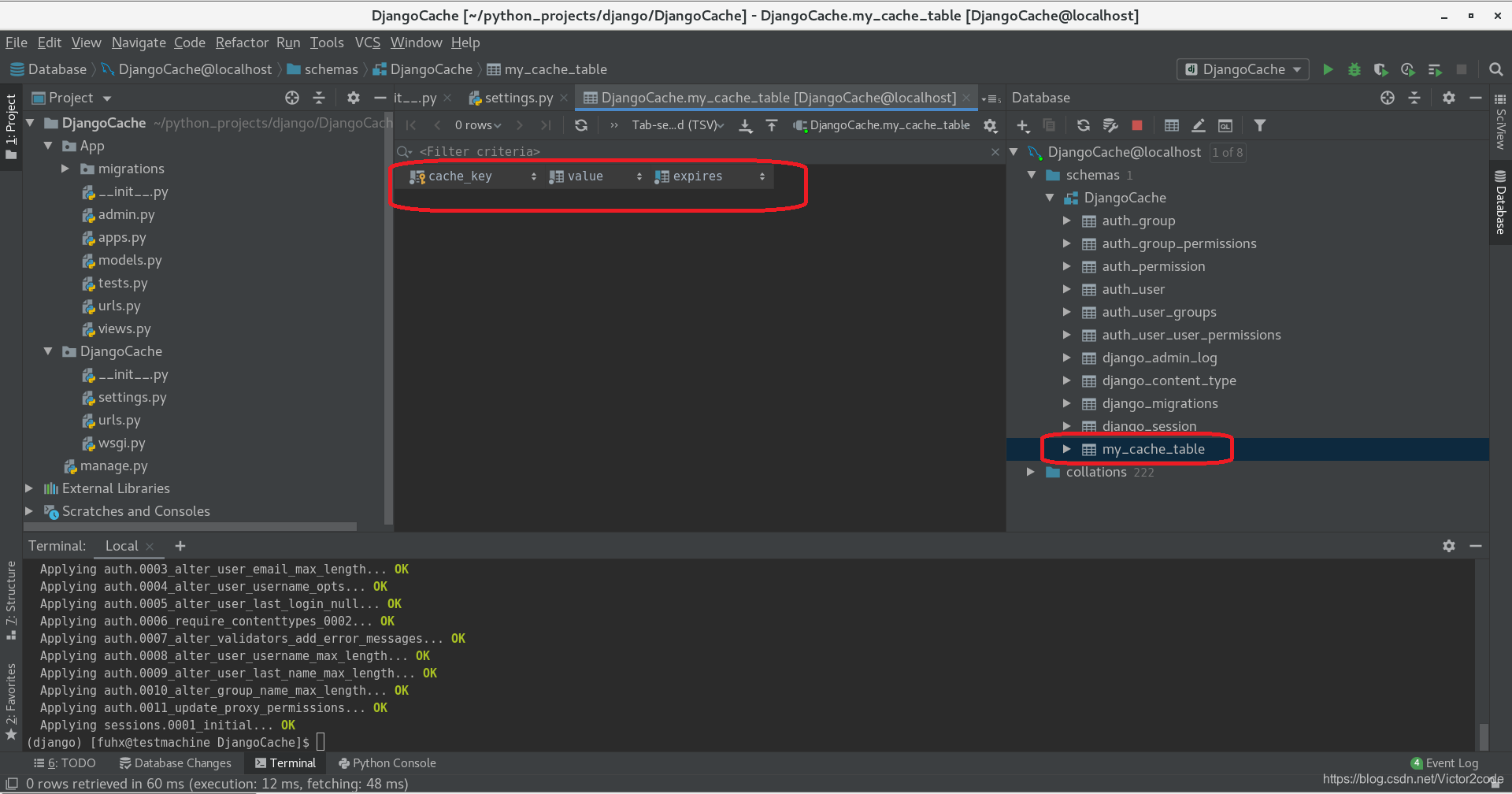Screen dimensions: 1512x794
Task: Open Database Changes tool window
Action: point(175,763)
